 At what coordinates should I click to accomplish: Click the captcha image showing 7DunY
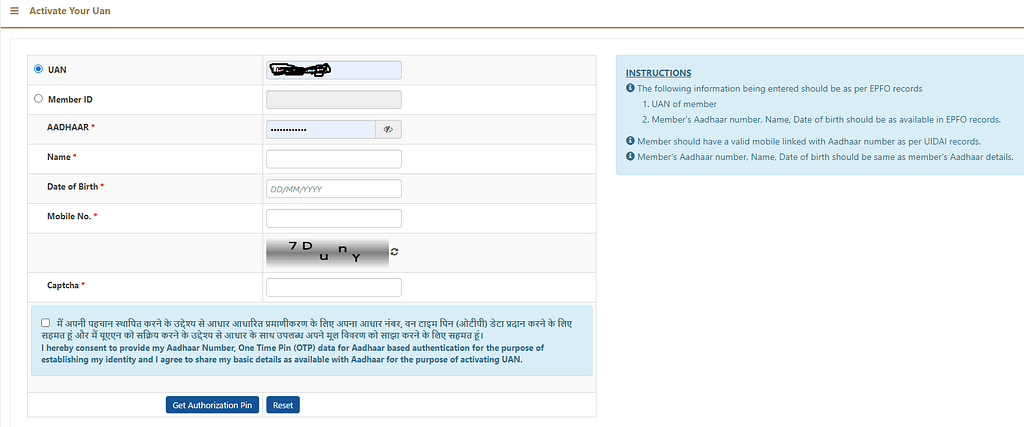(x=326, y=252)
